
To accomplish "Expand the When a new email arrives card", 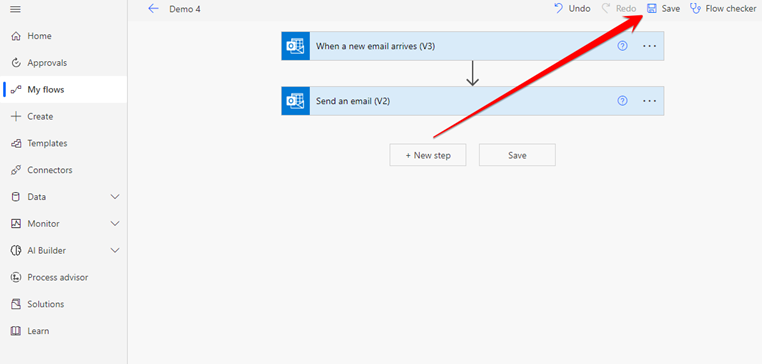I will click(472, 46).
